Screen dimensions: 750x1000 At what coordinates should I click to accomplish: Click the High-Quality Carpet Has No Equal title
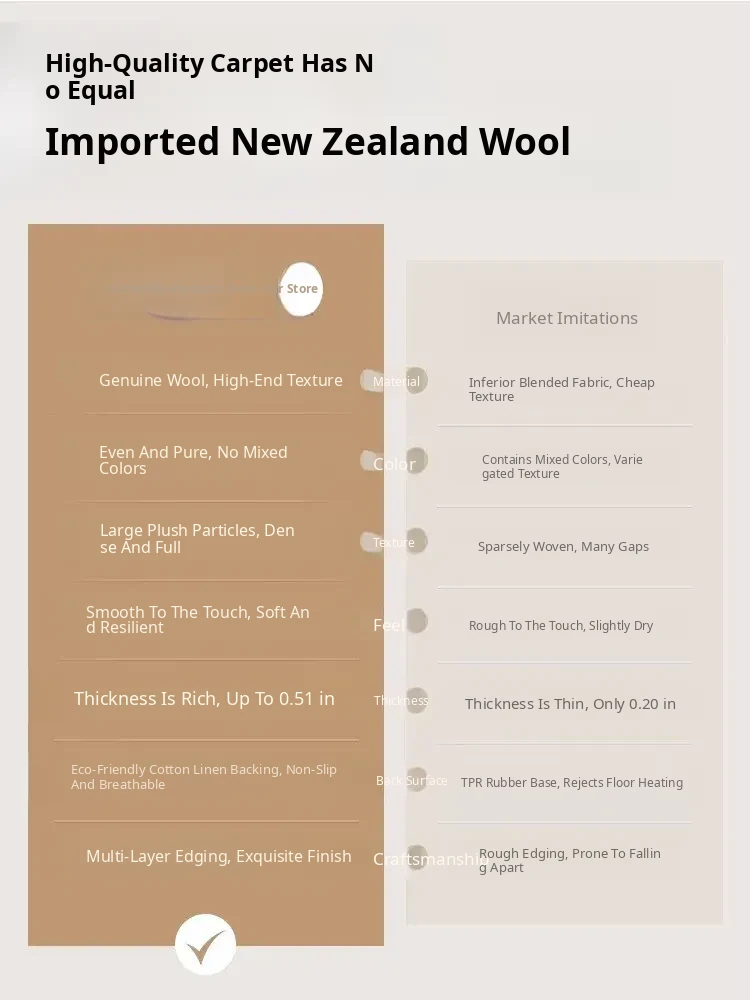pos(209,77)
